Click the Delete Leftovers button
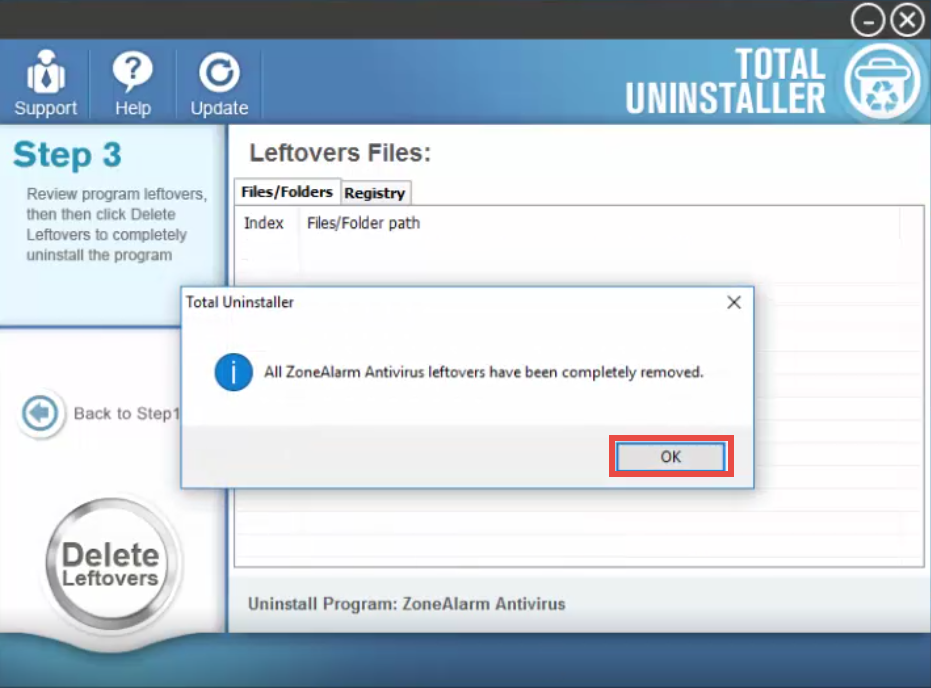The width and height of the screenshot is (931, 688). (x=110, y=563)
